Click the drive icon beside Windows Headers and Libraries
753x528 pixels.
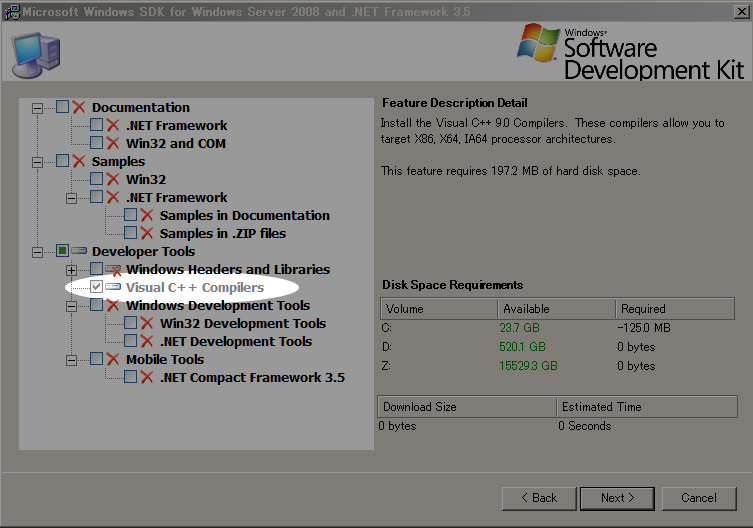[113, 270]
